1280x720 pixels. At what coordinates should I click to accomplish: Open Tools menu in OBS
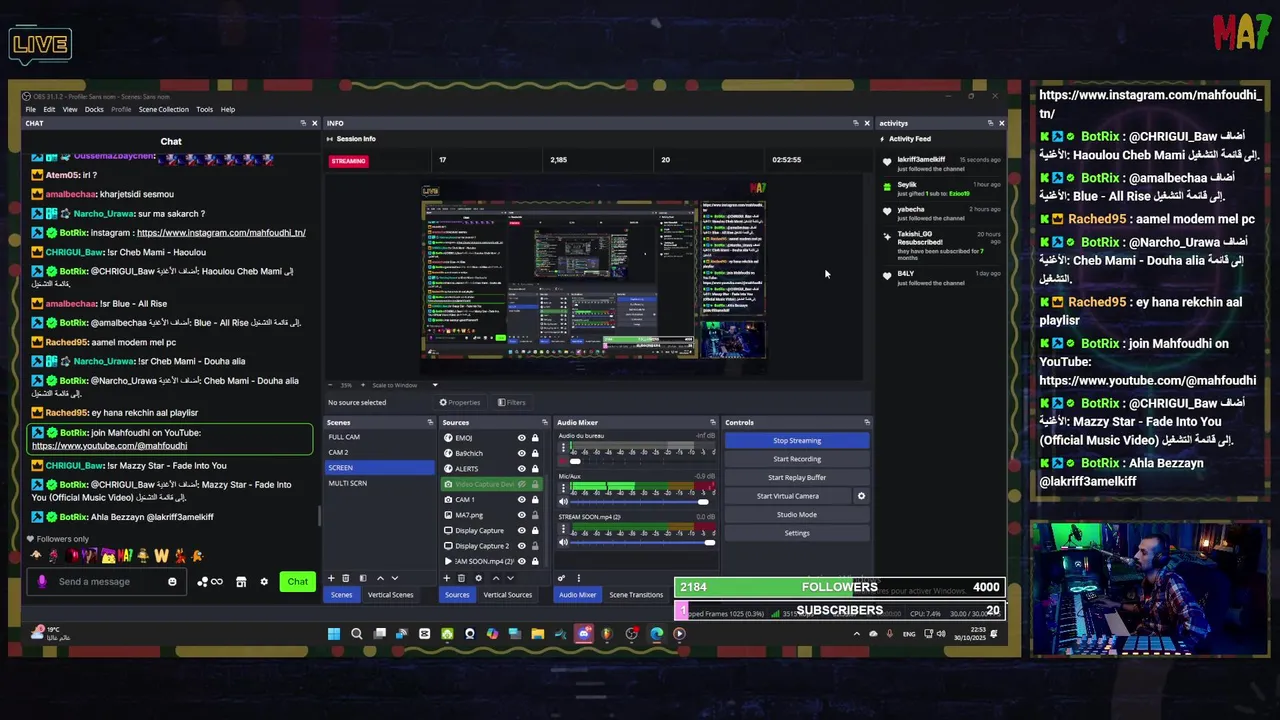(x=204, y=109)
